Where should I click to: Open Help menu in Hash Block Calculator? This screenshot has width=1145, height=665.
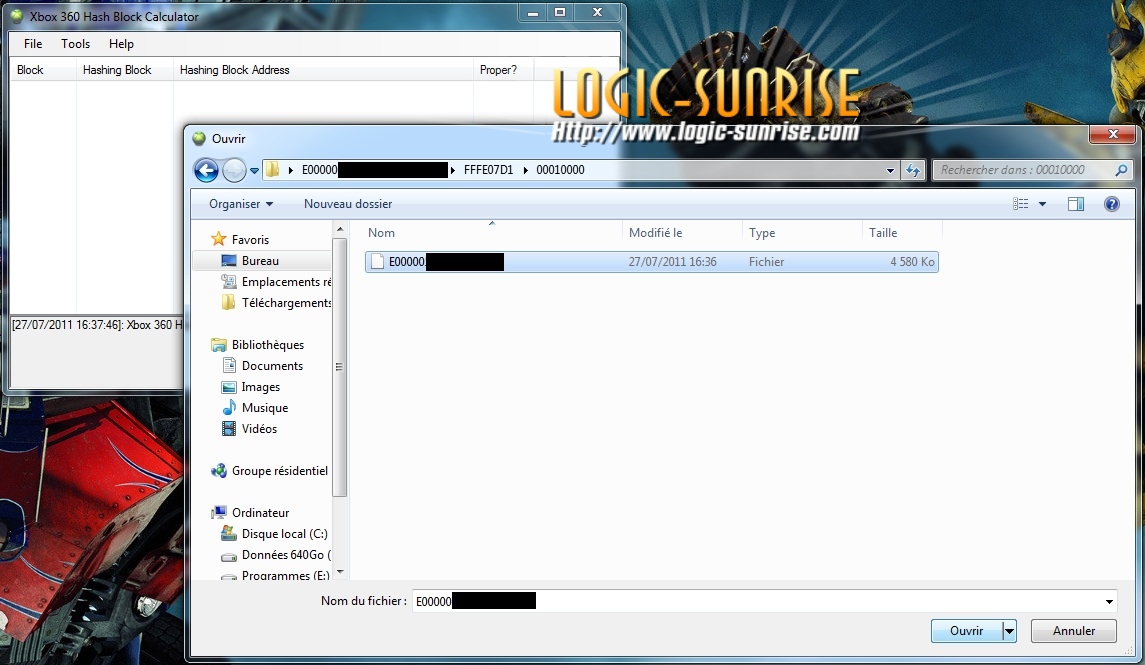121,44
